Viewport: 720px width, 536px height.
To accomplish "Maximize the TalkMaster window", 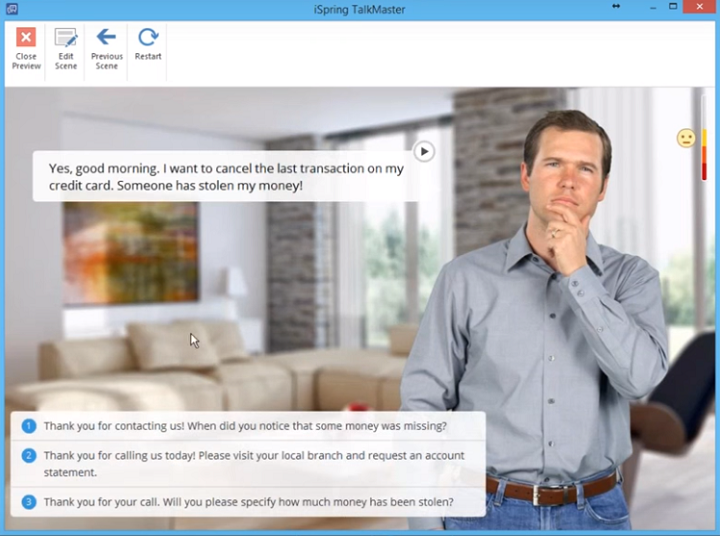I will click(673, 6).
